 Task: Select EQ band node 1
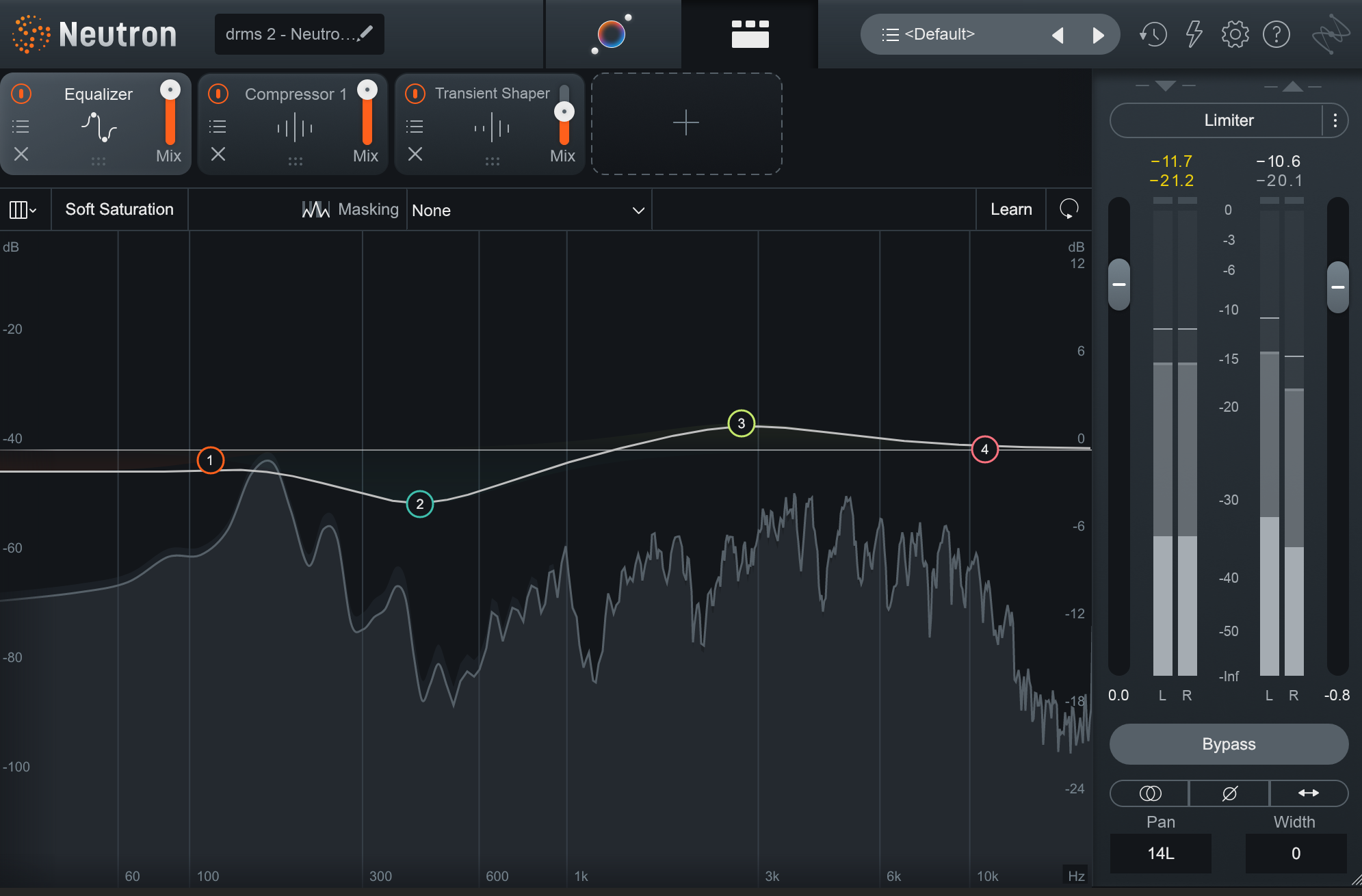click(x=210, y=460)
